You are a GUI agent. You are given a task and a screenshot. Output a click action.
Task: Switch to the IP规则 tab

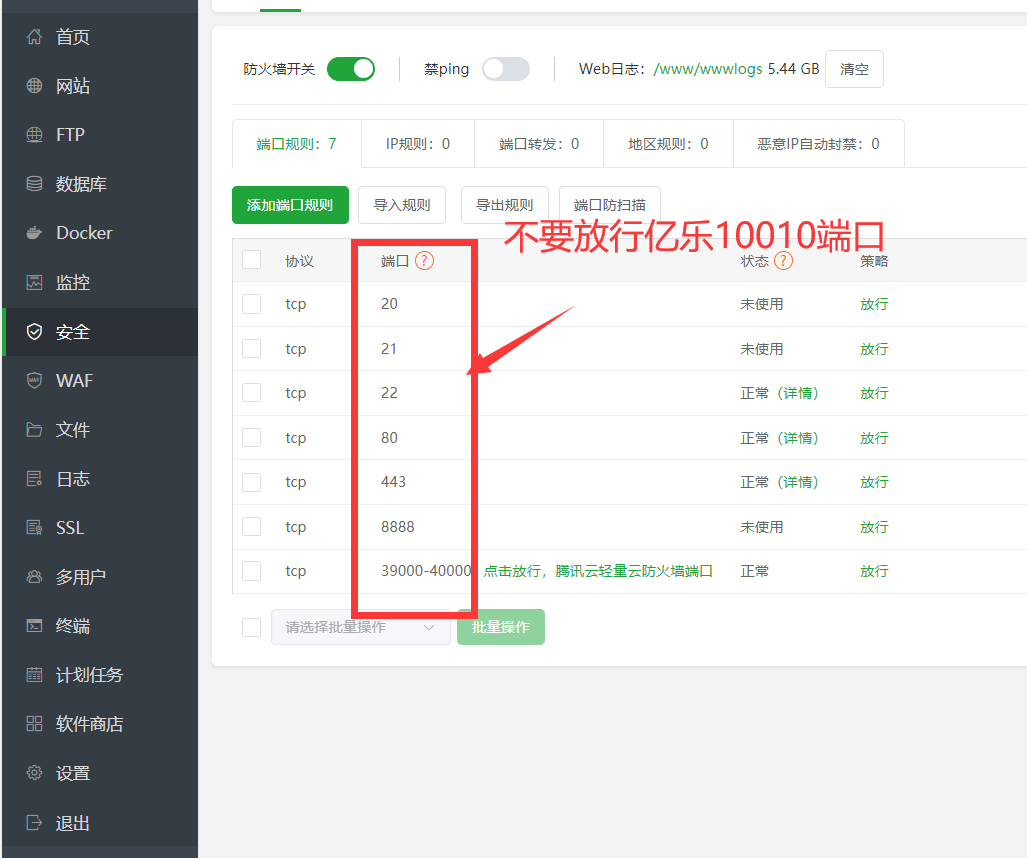(417, 143)
